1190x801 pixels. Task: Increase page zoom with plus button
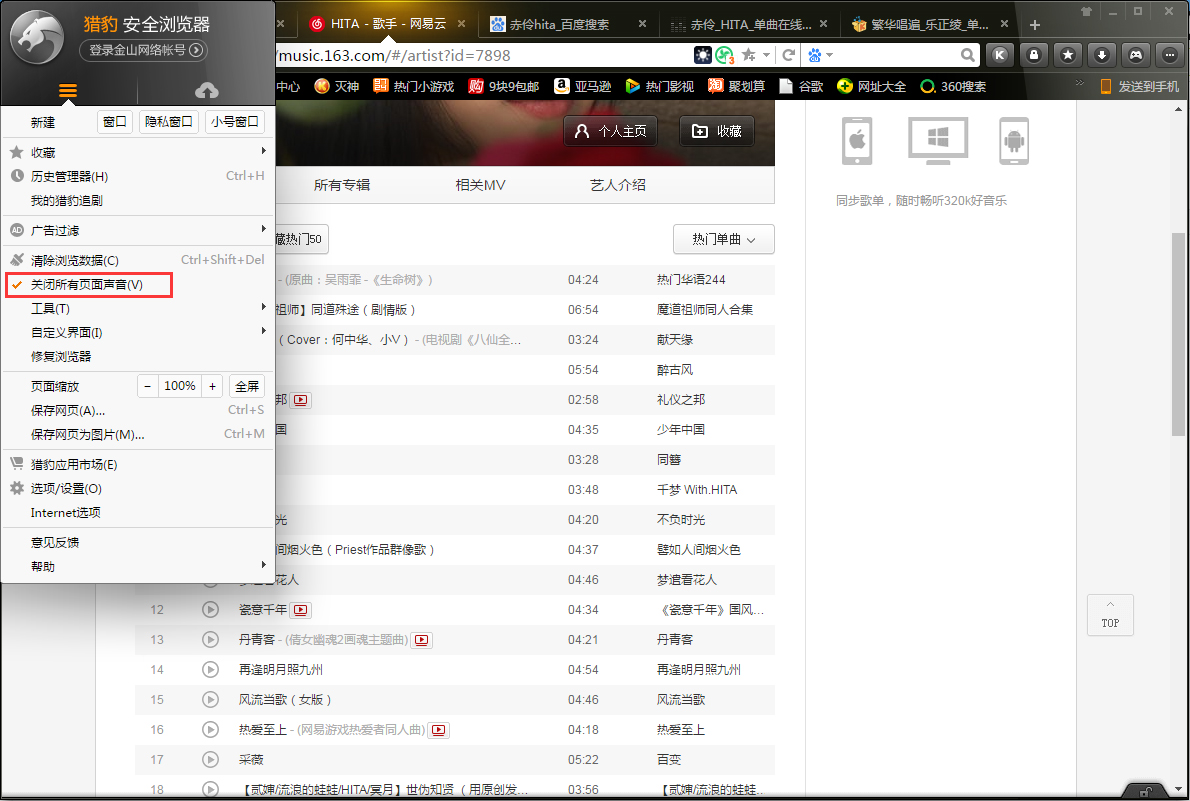[x=212, y=386]
